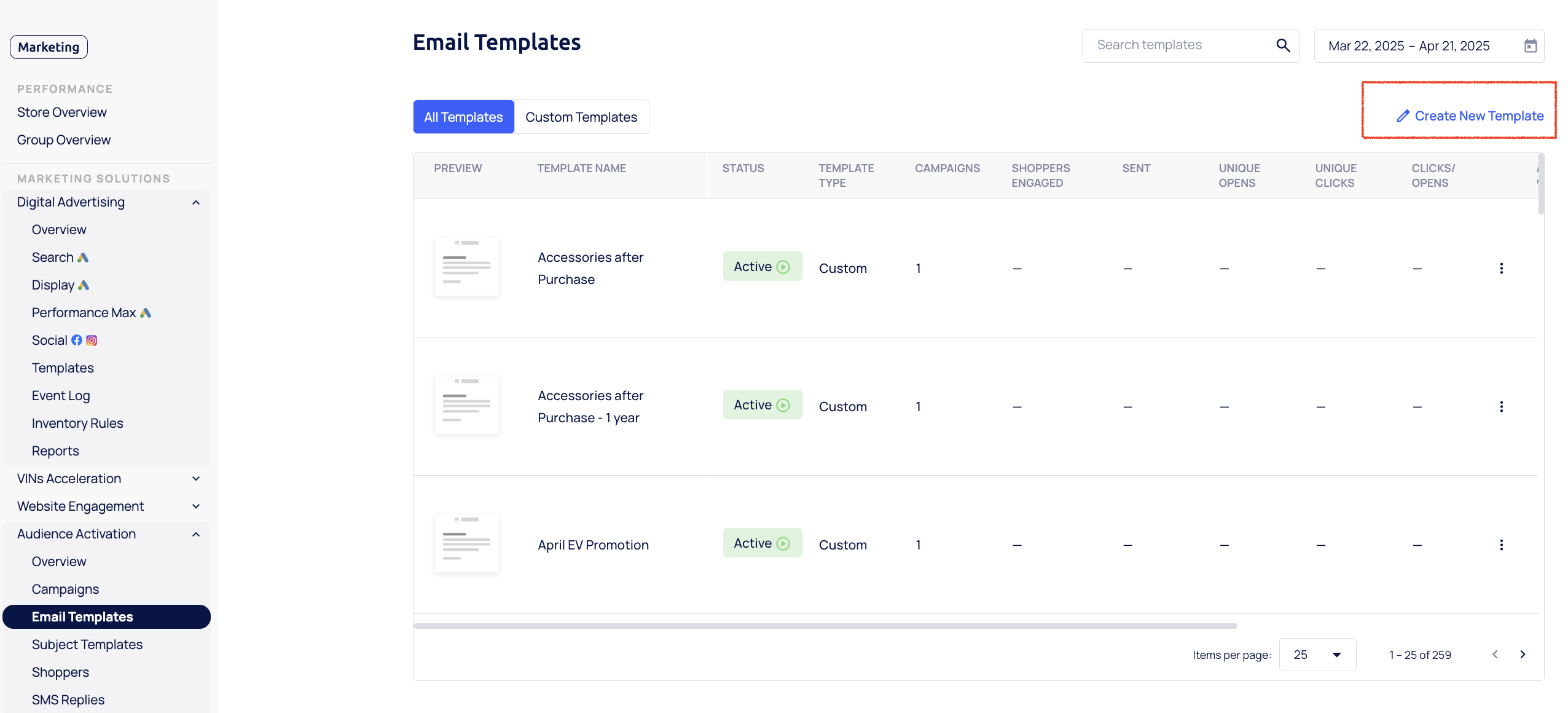Open the menu for the April EV Promotion row
The image size is (1568, 713).
(x=1501, y=545)
